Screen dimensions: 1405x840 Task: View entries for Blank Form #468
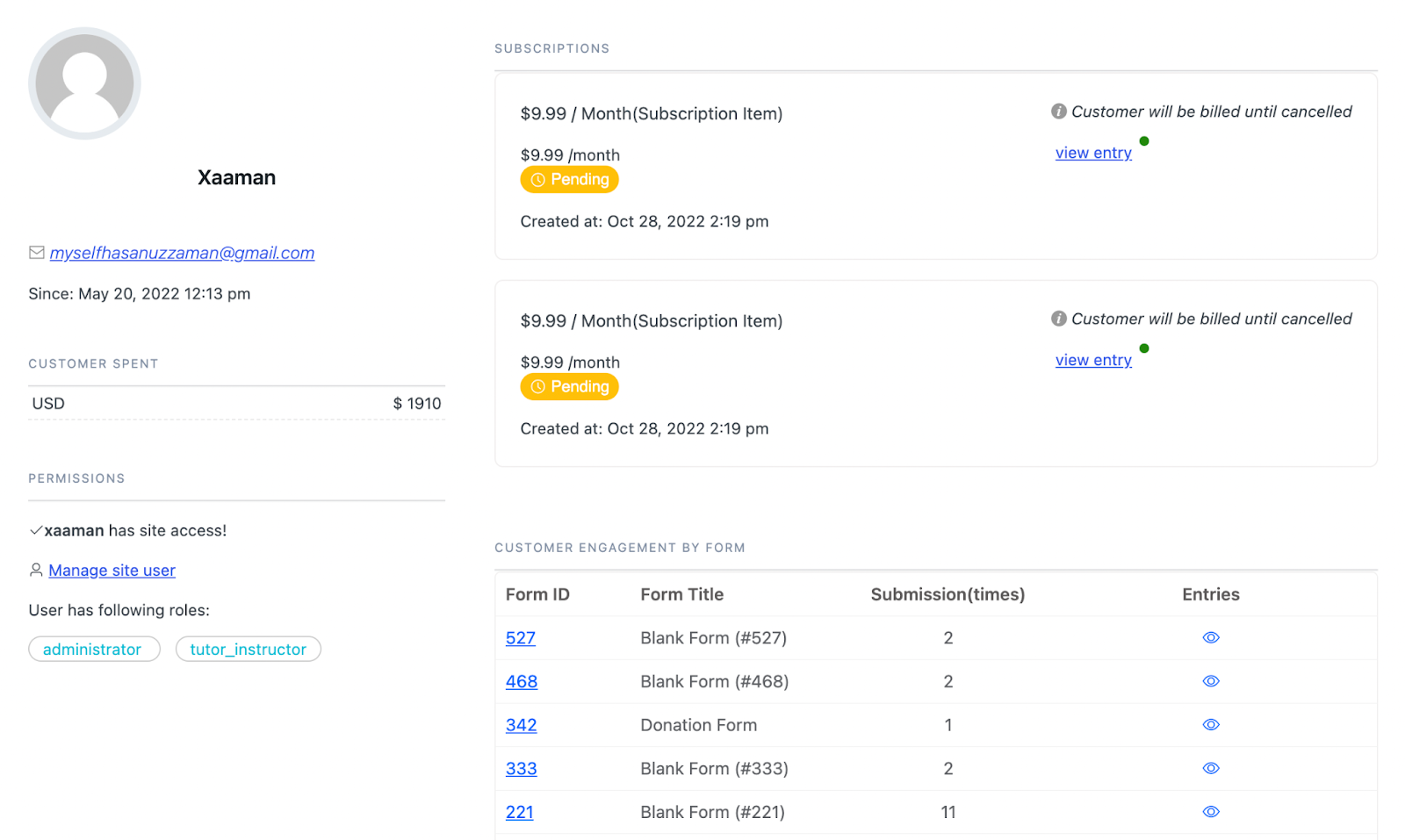tap(1211, 681)
